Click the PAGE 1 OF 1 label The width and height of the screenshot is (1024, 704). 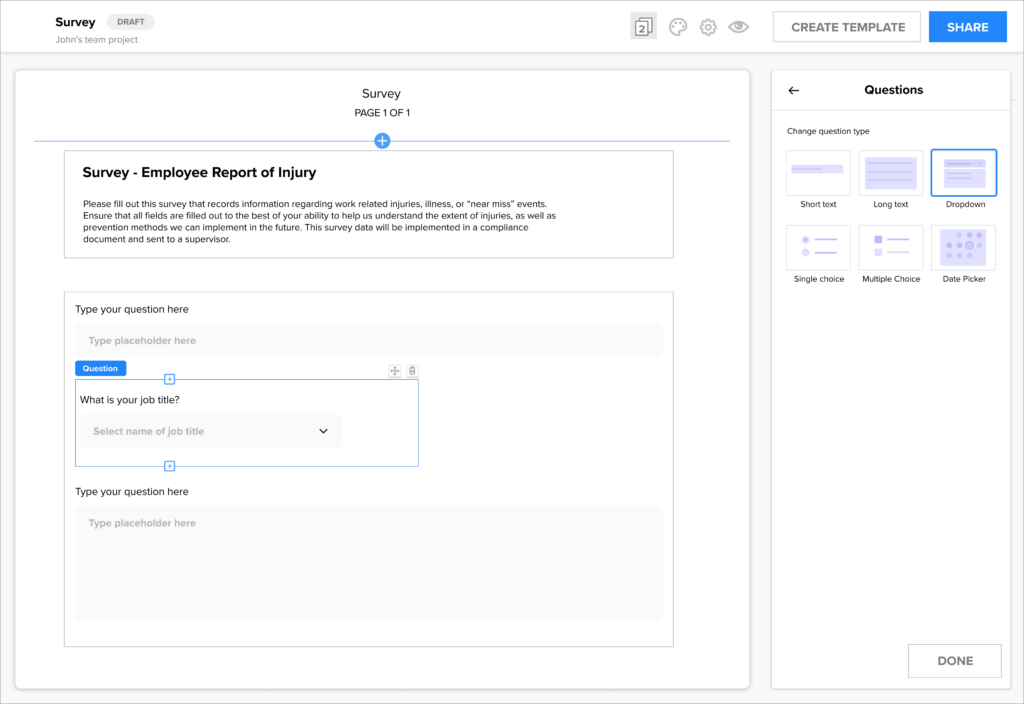[x=382, y=113]
